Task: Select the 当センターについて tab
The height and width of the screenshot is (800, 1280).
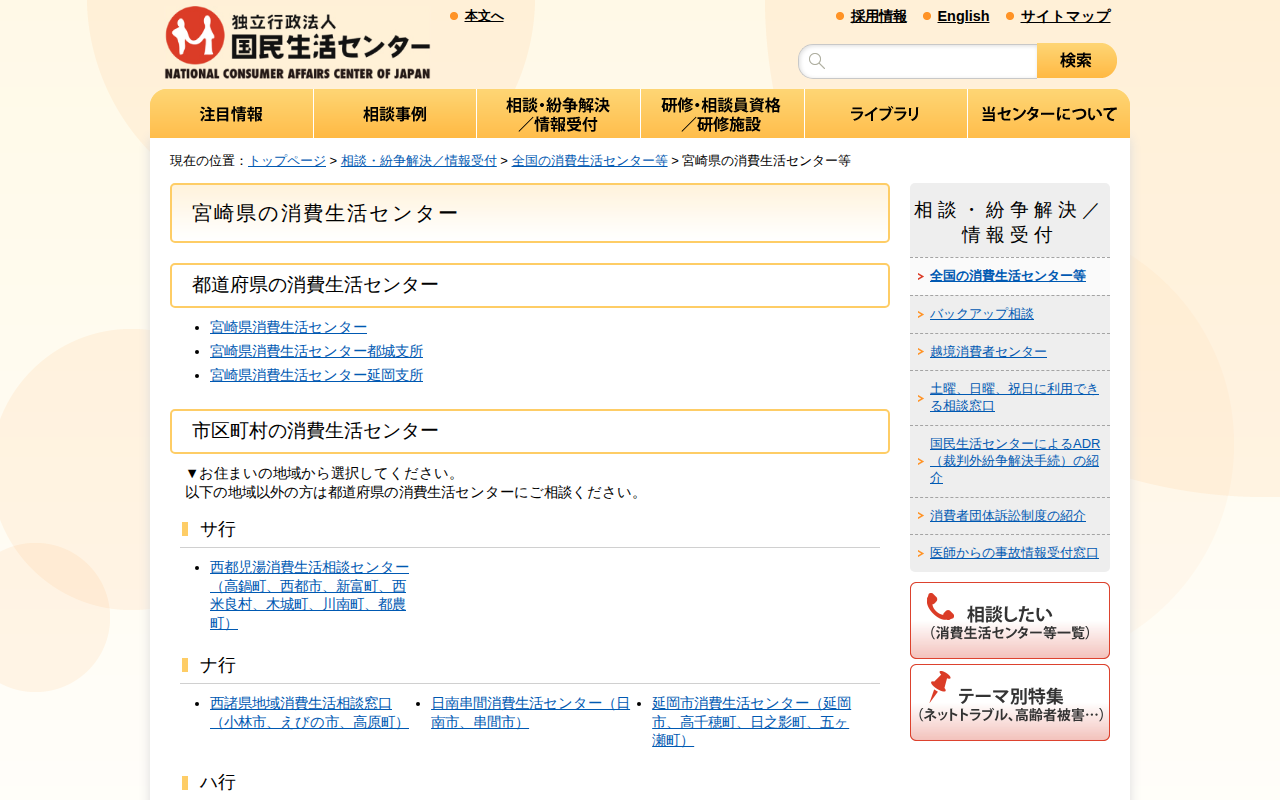Action: pyautogui.click(x=1047, y=113)
